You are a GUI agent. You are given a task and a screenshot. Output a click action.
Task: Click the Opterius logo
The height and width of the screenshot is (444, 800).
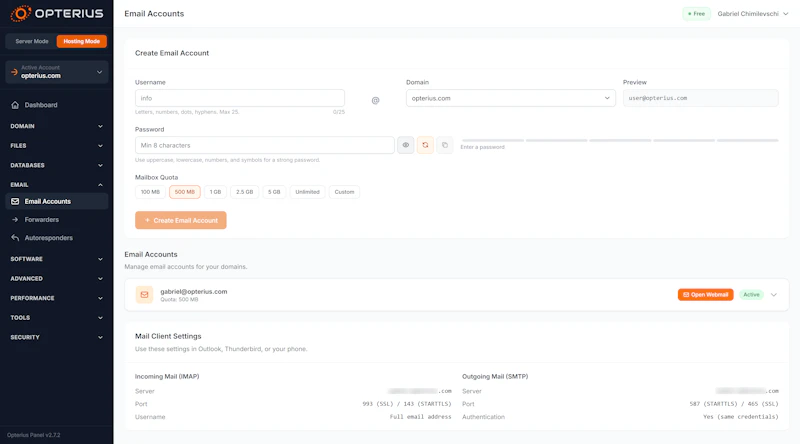[x=56, y=13]
